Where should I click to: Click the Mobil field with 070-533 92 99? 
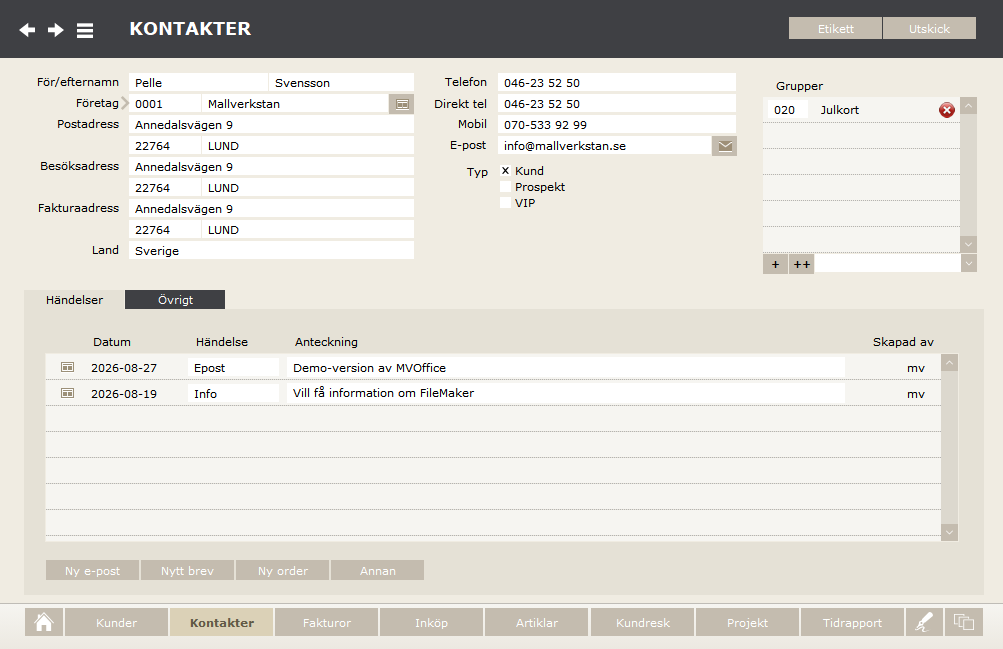pos(617,125)
